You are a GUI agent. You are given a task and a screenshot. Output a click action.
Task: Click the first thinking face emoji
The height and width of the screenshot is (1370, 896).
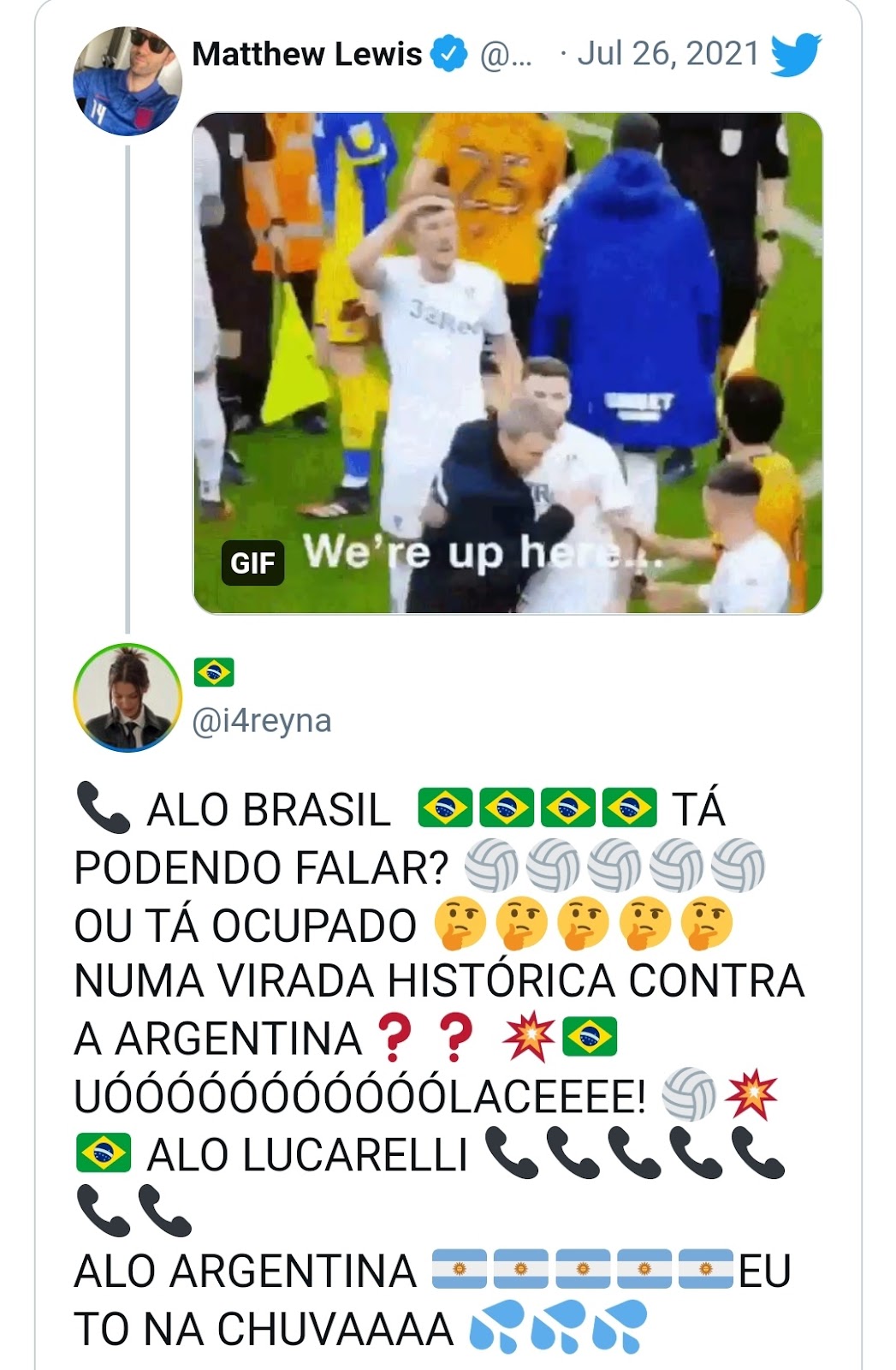tap(460, 924)
